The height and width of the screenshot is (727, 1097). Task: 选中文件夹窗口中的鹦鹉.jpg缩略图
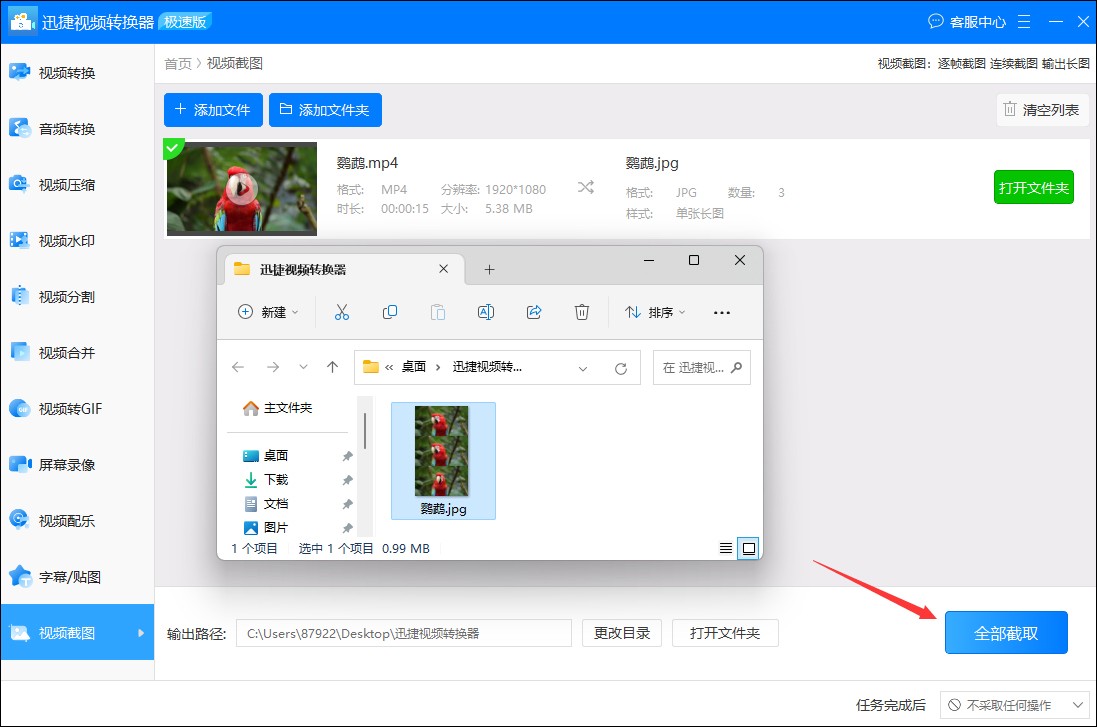(443, 452)
